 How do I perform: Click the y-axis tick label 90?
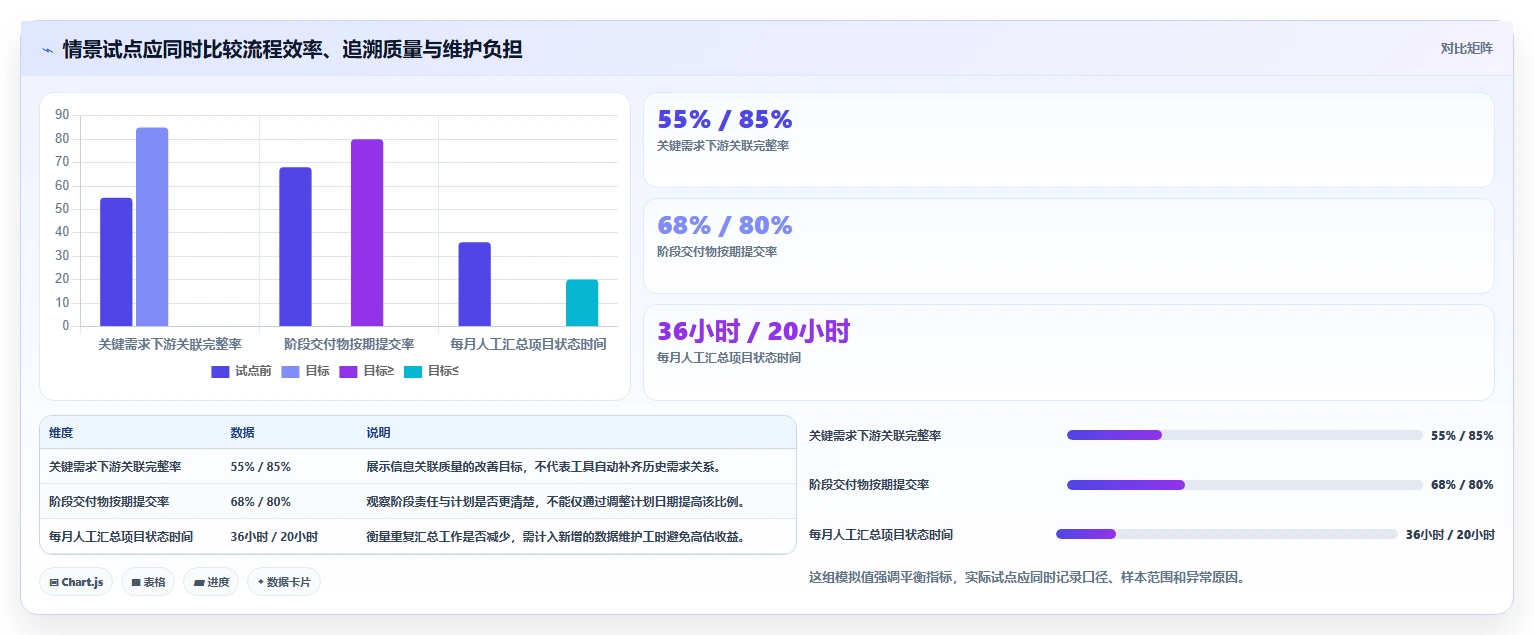[62, 115]
